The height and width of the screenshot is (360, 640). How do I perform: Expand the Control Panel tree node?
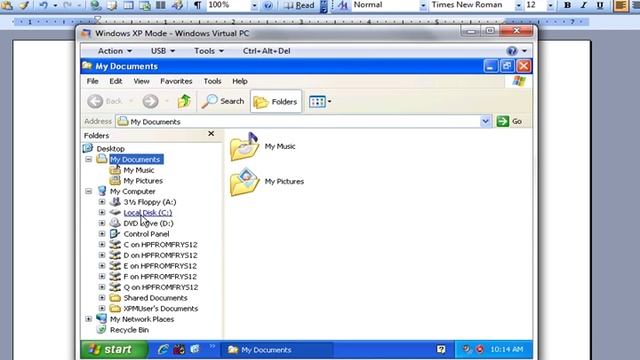tap(102, 234)
